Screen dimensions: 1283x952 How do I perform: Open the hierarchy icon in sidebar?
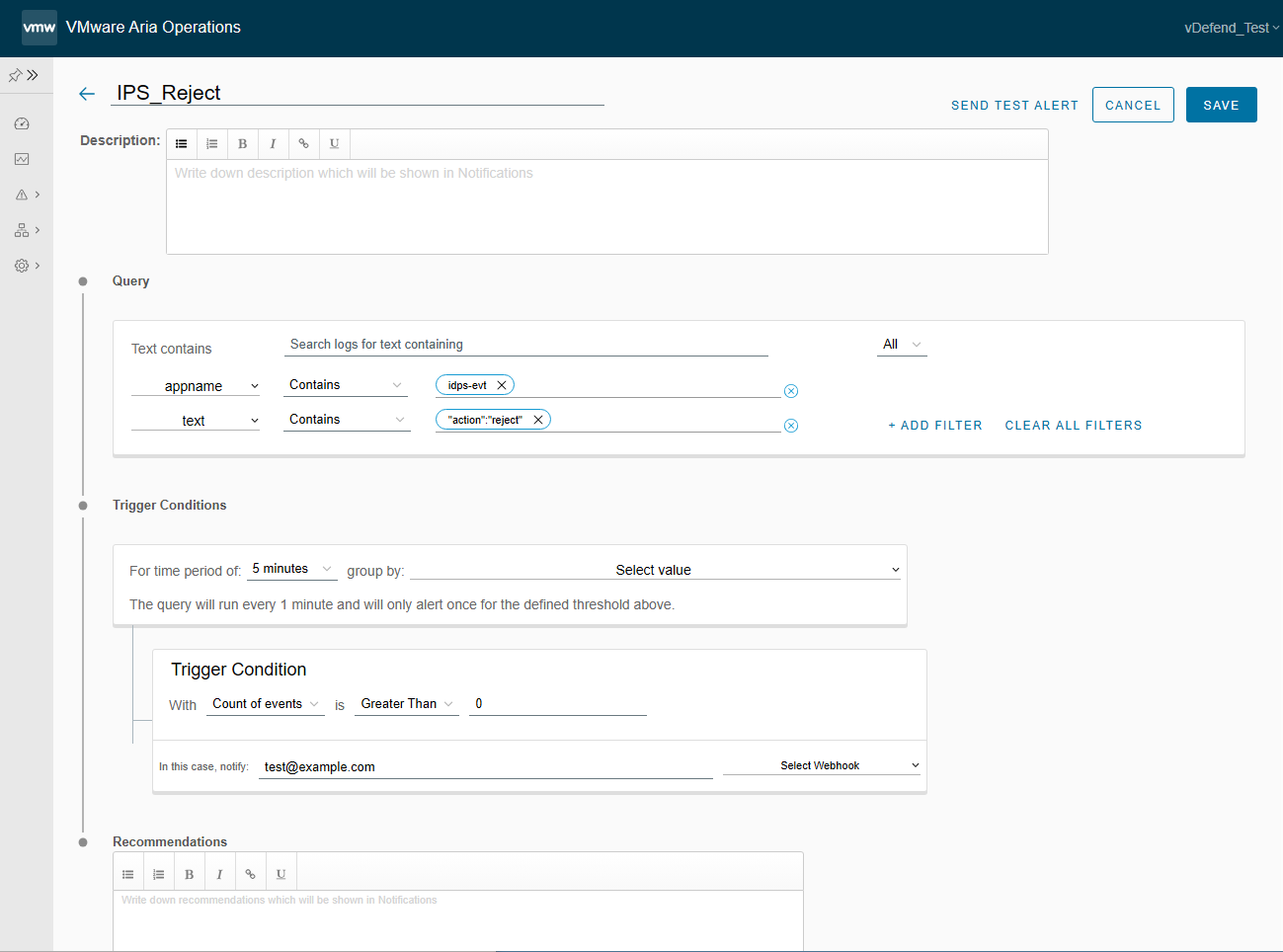click(x=22, y=230)
